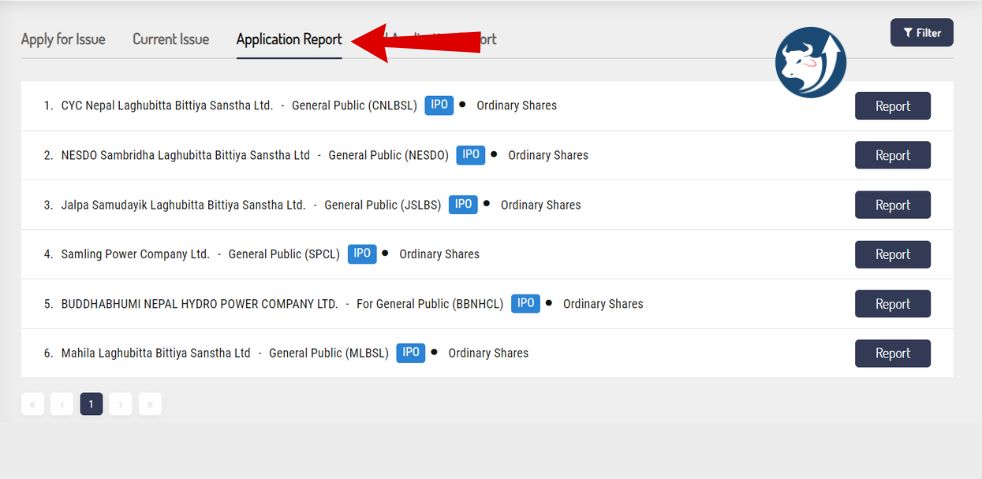This screenshot has width=982, height=479.
Task: Select the Application Report tab
Action: pyautogui.click(x=289, y=39)
